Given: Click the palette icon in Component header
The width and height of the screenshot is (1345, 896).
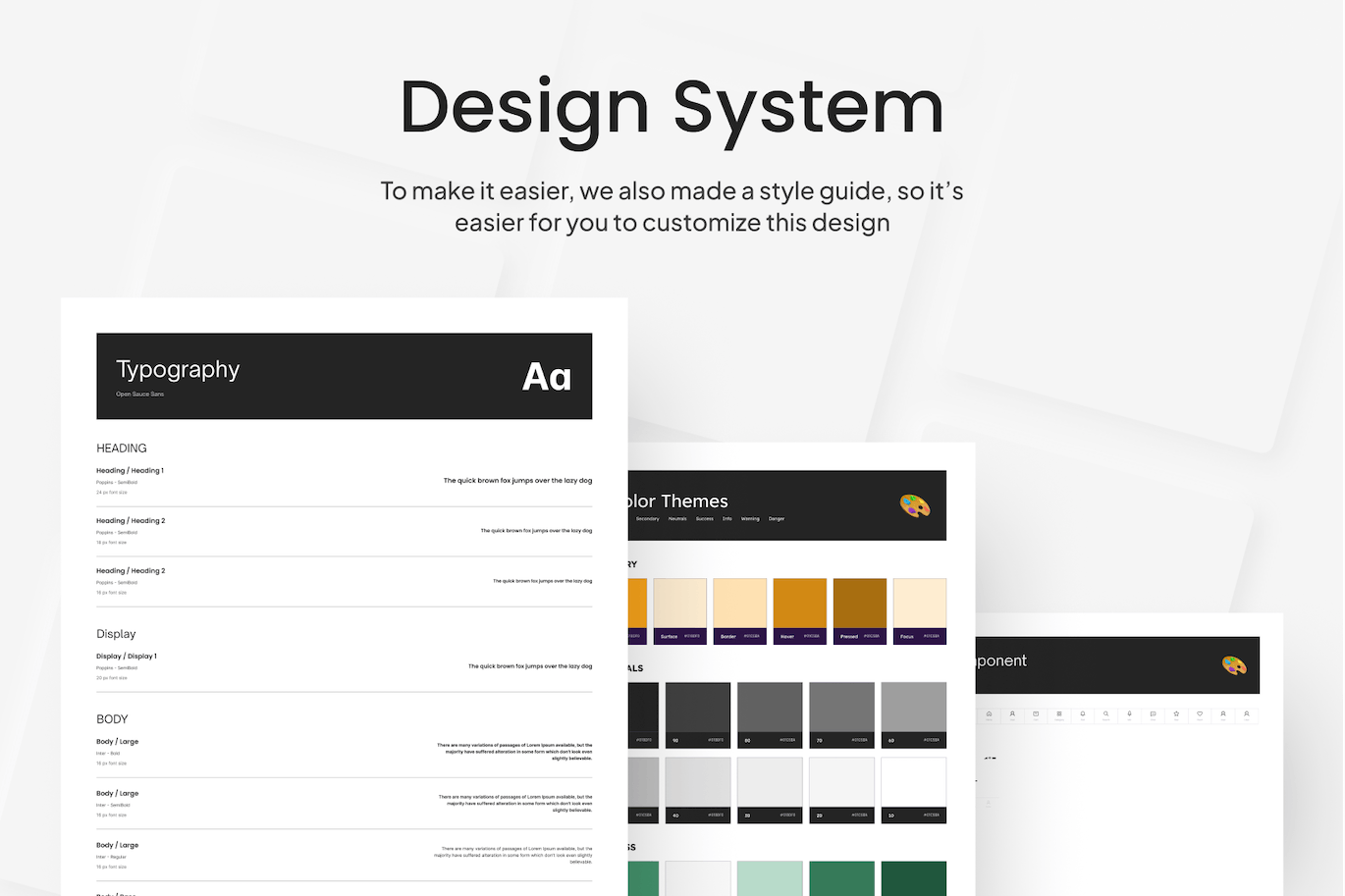Looking at the screenshot, I should 1234,665.
